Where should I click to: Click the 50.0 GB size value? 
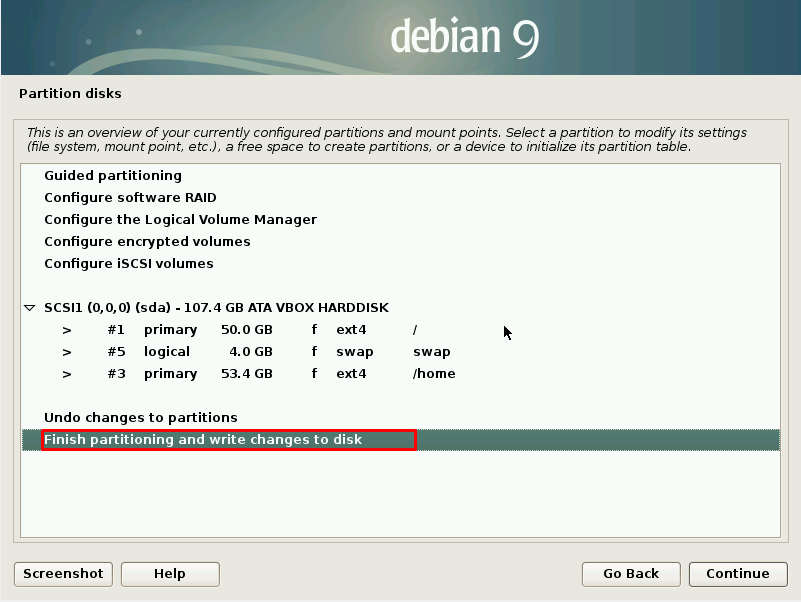247,330
